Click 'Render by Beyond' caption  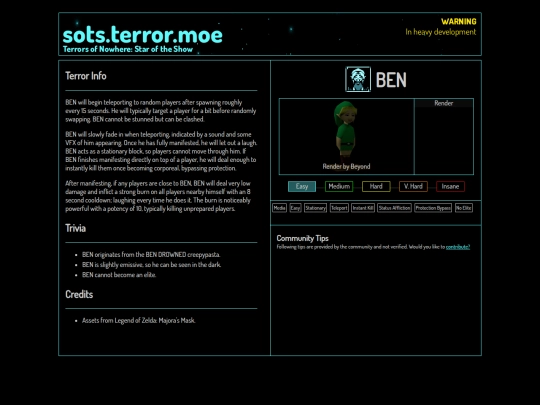pyautogui.click(x=346, y=166)
